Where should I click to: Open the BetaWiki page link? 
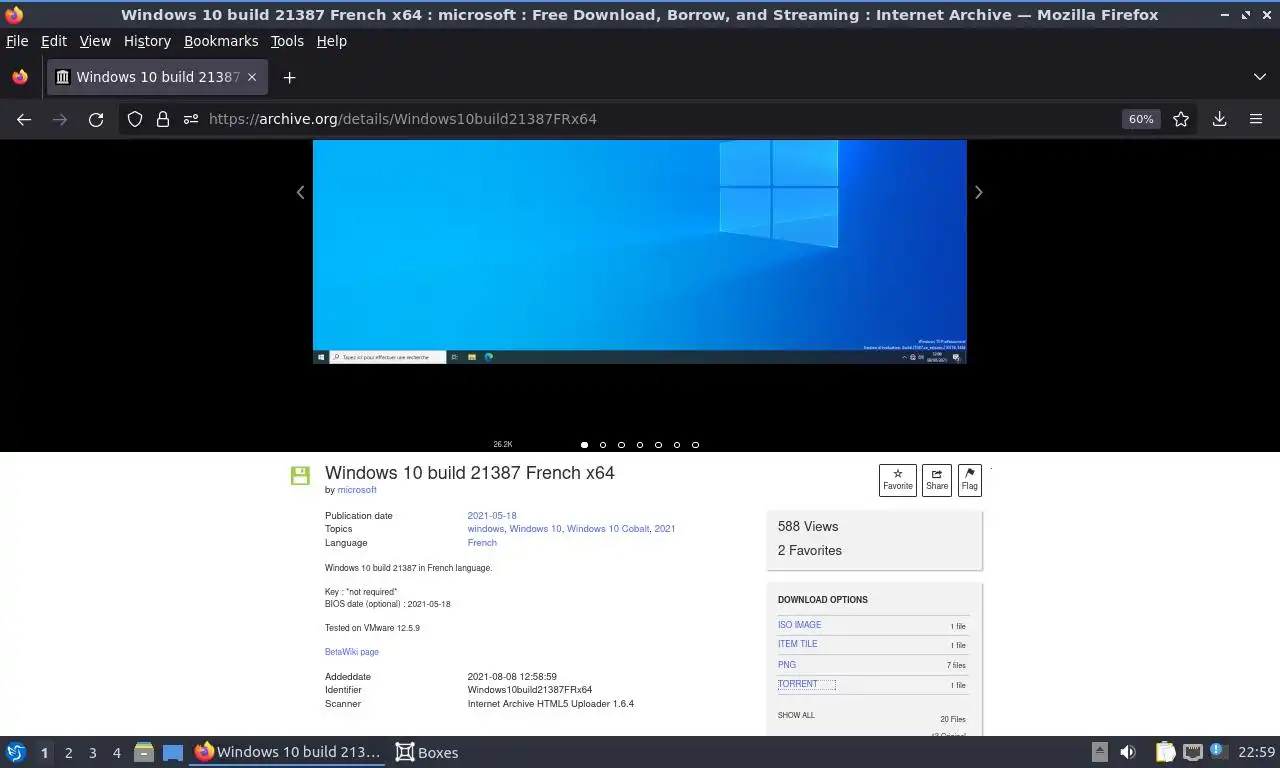(352, 652)
